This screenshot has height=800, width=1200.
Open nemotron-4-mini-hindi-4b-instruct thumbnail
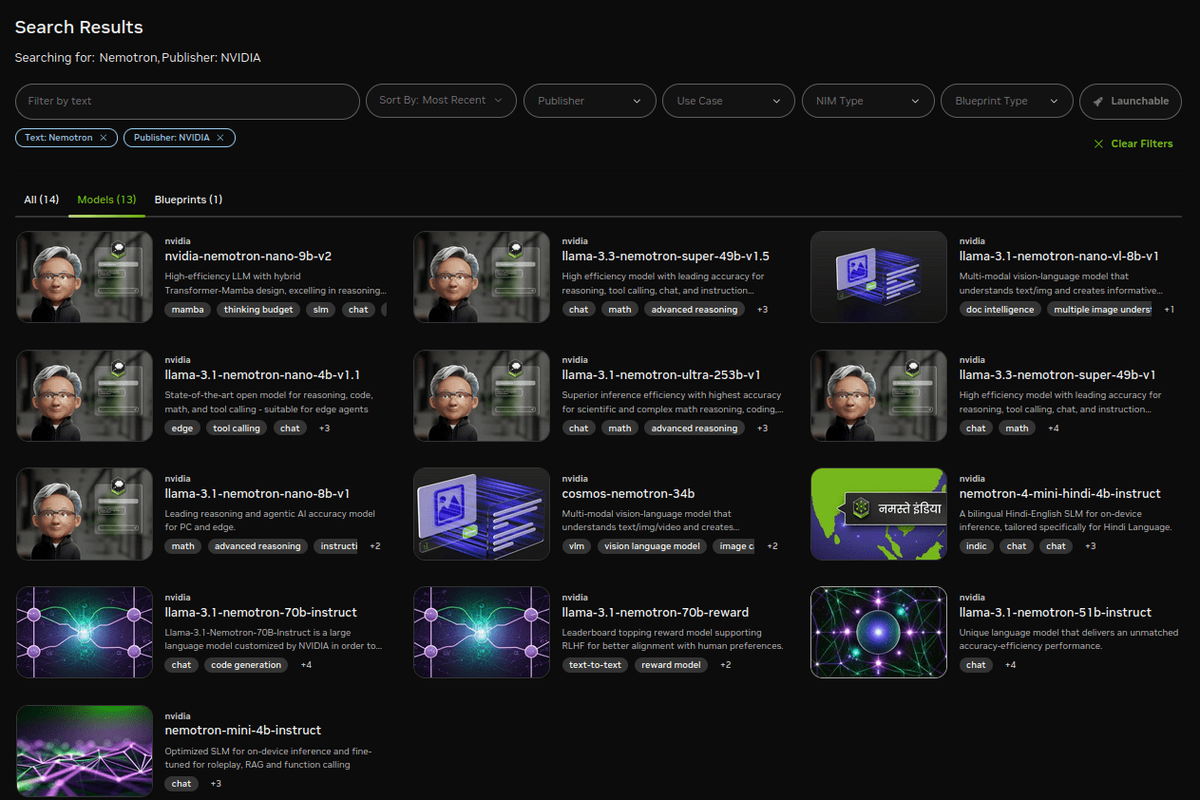pyautogui.click(x=879, y=514)
